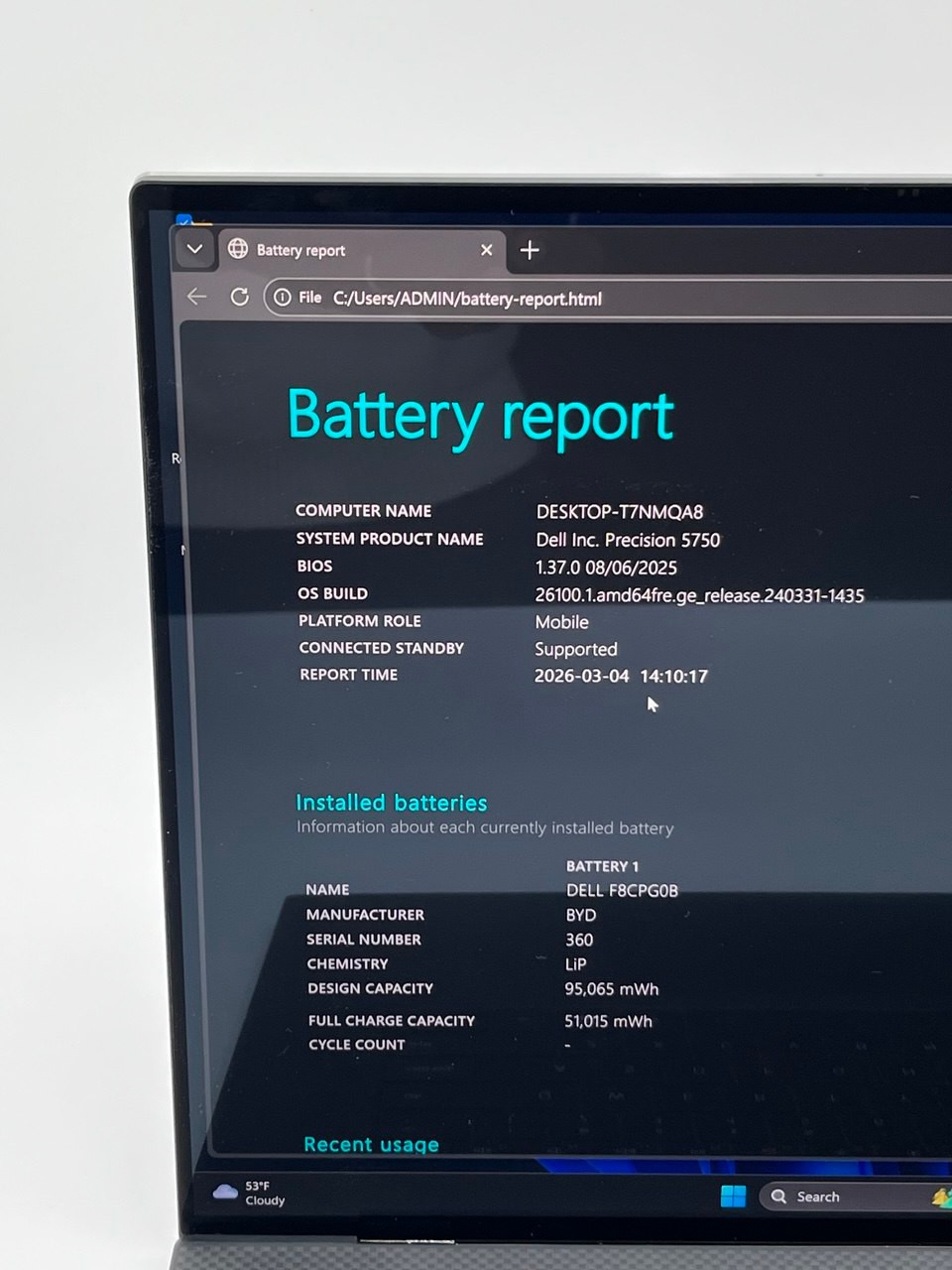This screenshot has width=952, height=1270.
Task: Select the REPORT TIME label
Action: pos(349,675)
